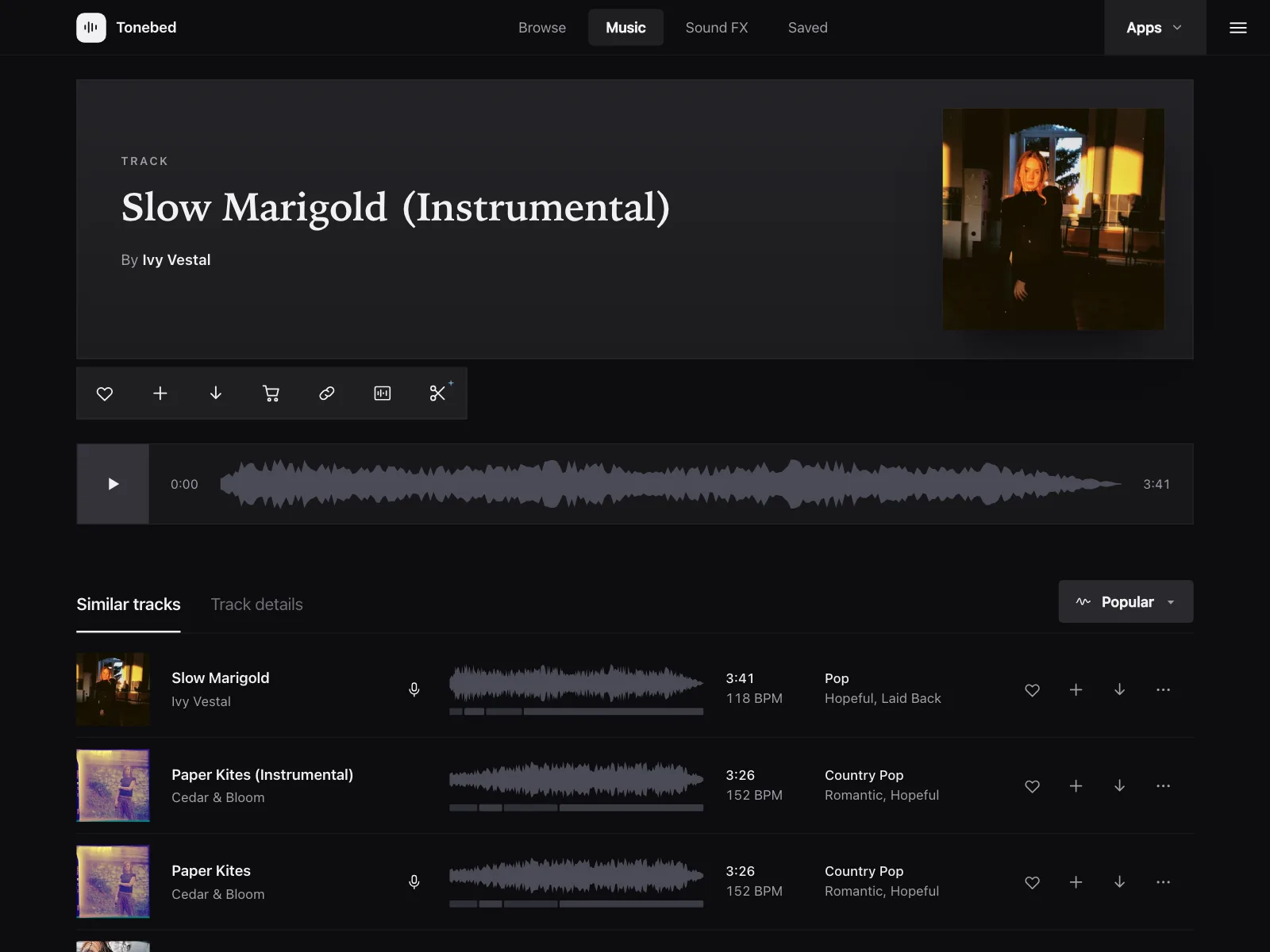Seek in Paper Kites vocal row waveform
The height and width of the screenshot is (952, 1270).
(x=576, y=876)
